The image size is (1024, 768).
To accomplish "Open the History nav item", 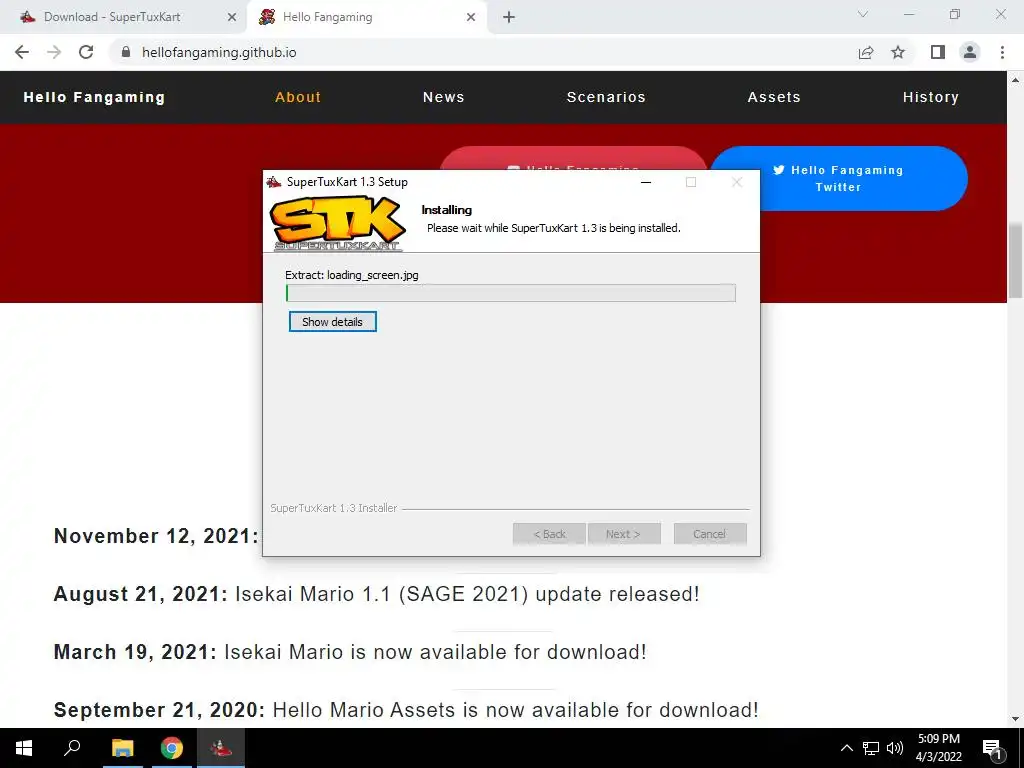I will (x=931, y=97).
